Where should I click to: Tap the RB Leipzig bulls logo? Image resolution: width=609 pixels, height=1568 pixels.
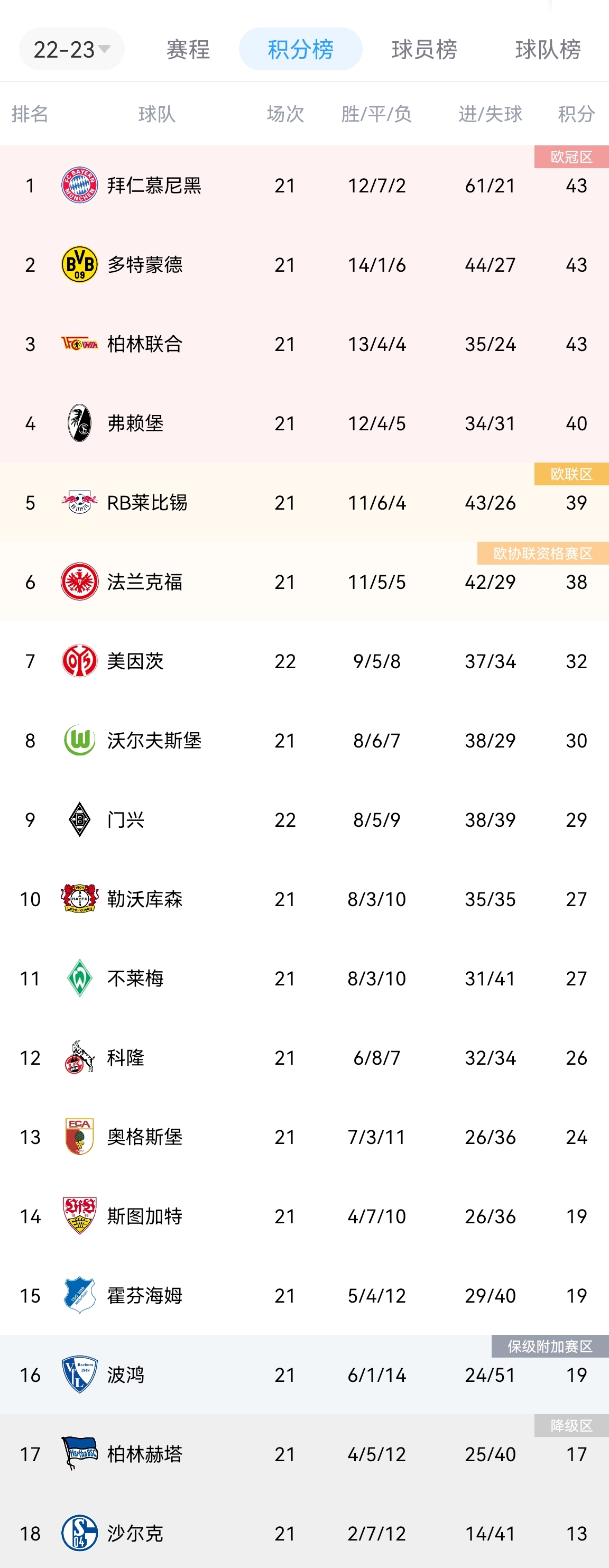tap(80, 502)
